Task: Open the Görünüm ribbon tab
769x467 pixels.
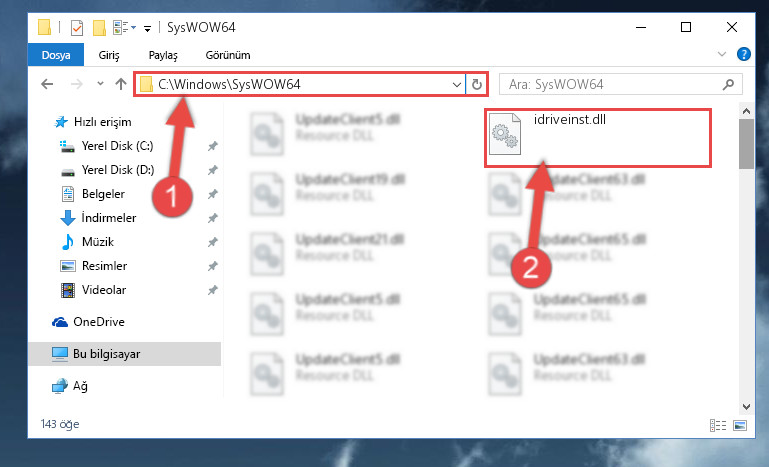Action: [228, 55]
